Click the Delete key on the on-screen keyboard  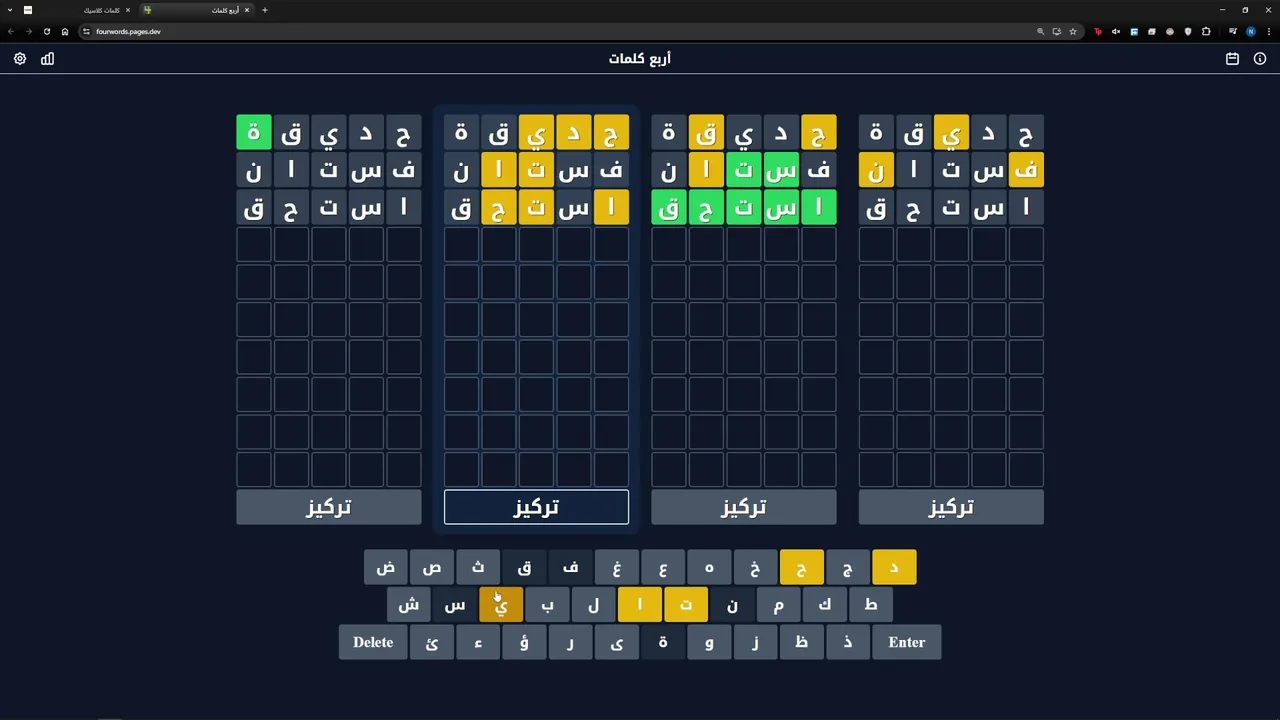[x=373, y=642]
